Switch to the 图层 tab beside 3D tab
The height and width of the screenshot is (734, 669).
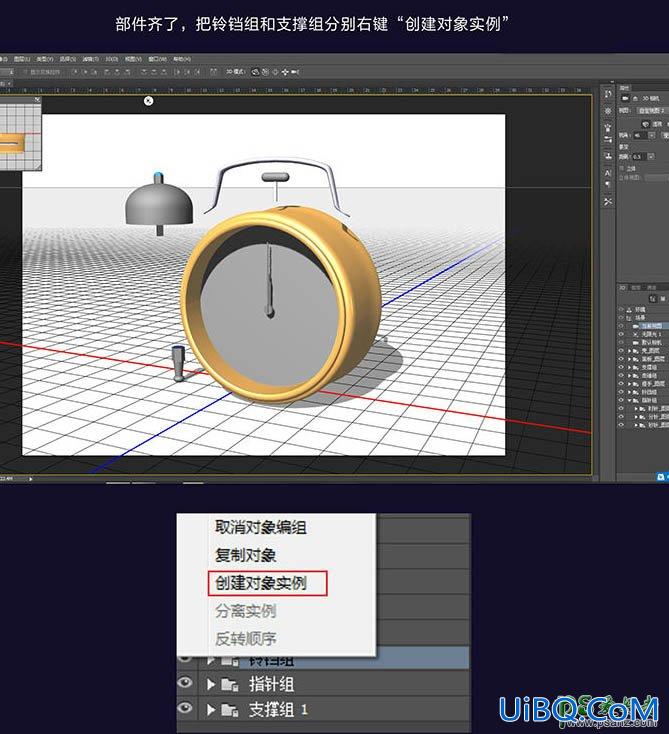point(636,288)
